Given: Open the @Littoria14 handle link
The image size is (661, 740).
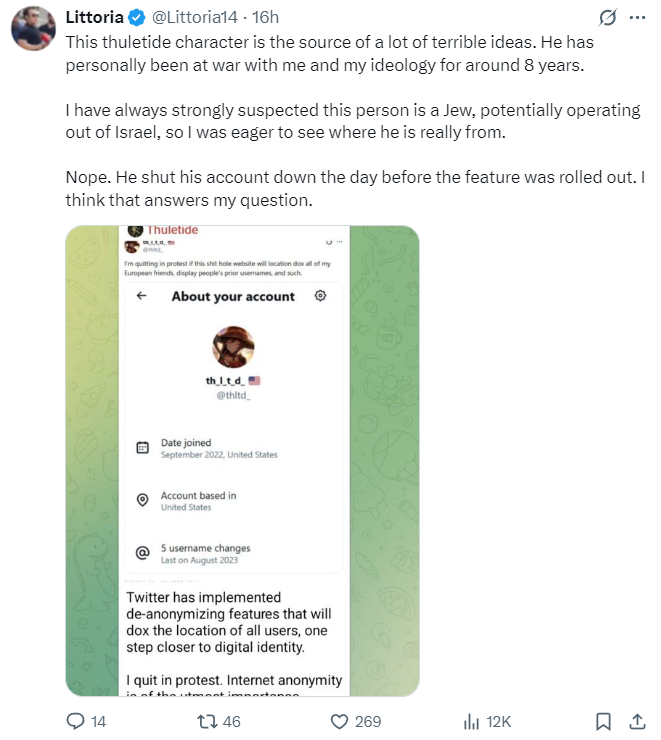Looking at the screenshot, I should 197,17.
